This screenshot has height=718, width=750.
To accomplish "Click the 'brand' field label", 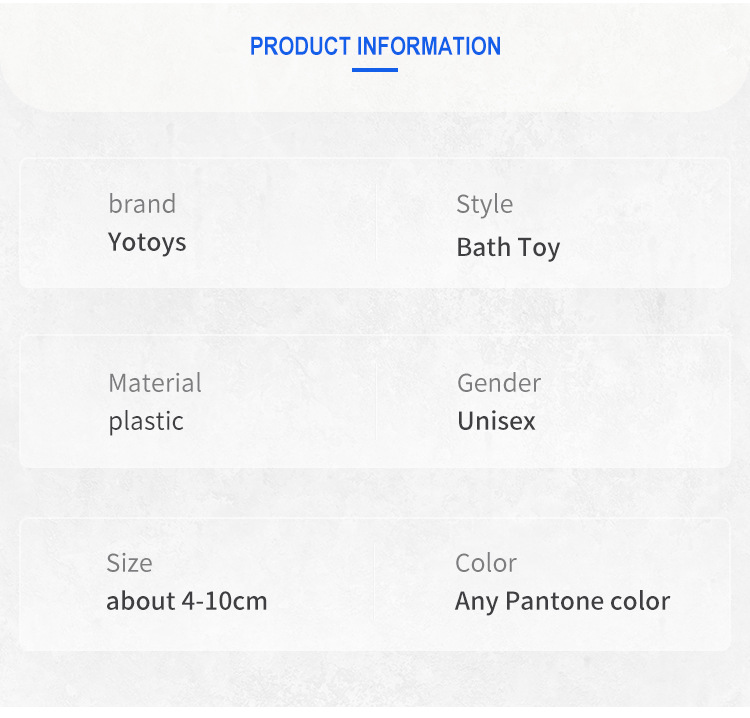I will point(142,204).
